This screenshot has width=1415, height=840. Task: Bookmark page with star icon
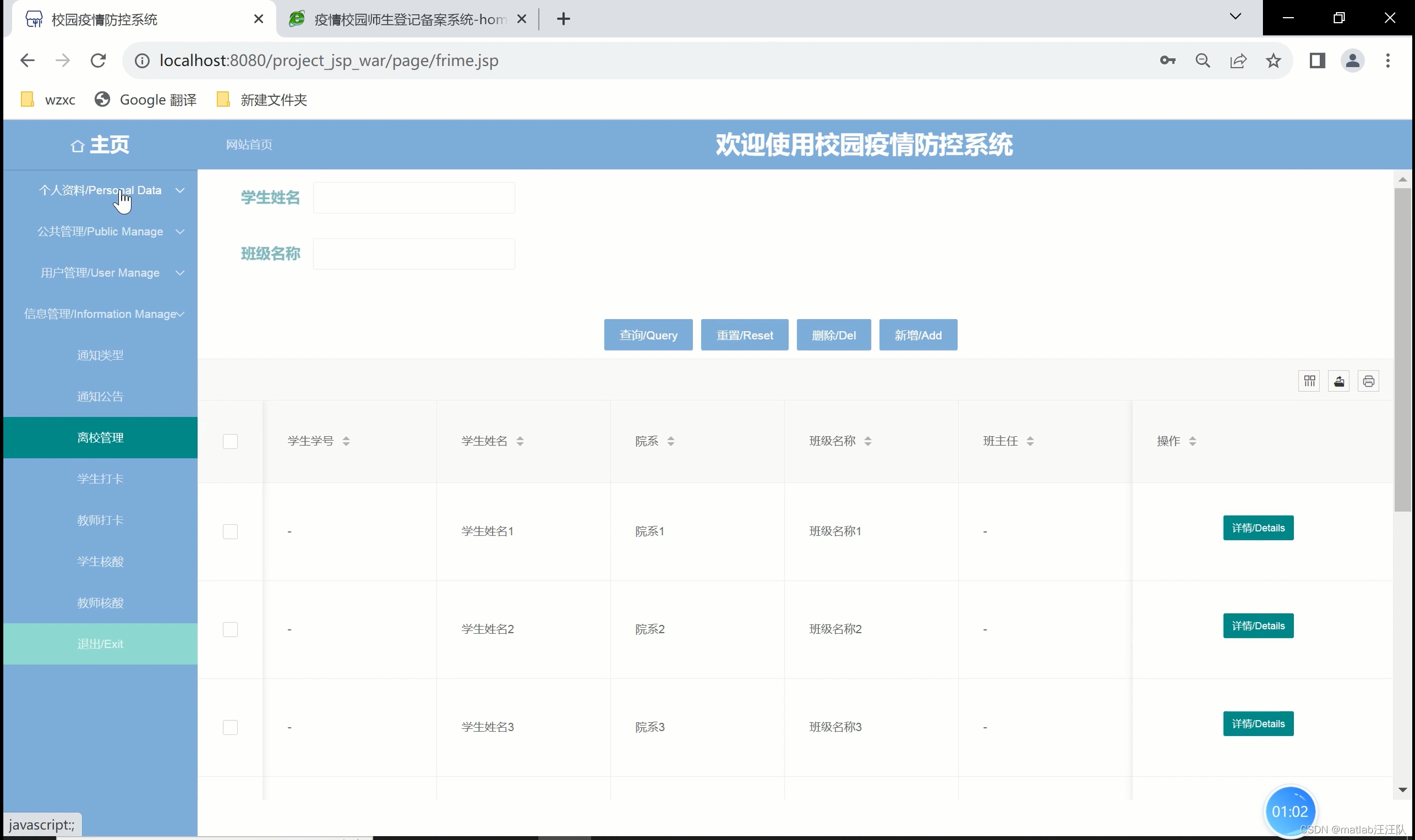[1273, 61]
